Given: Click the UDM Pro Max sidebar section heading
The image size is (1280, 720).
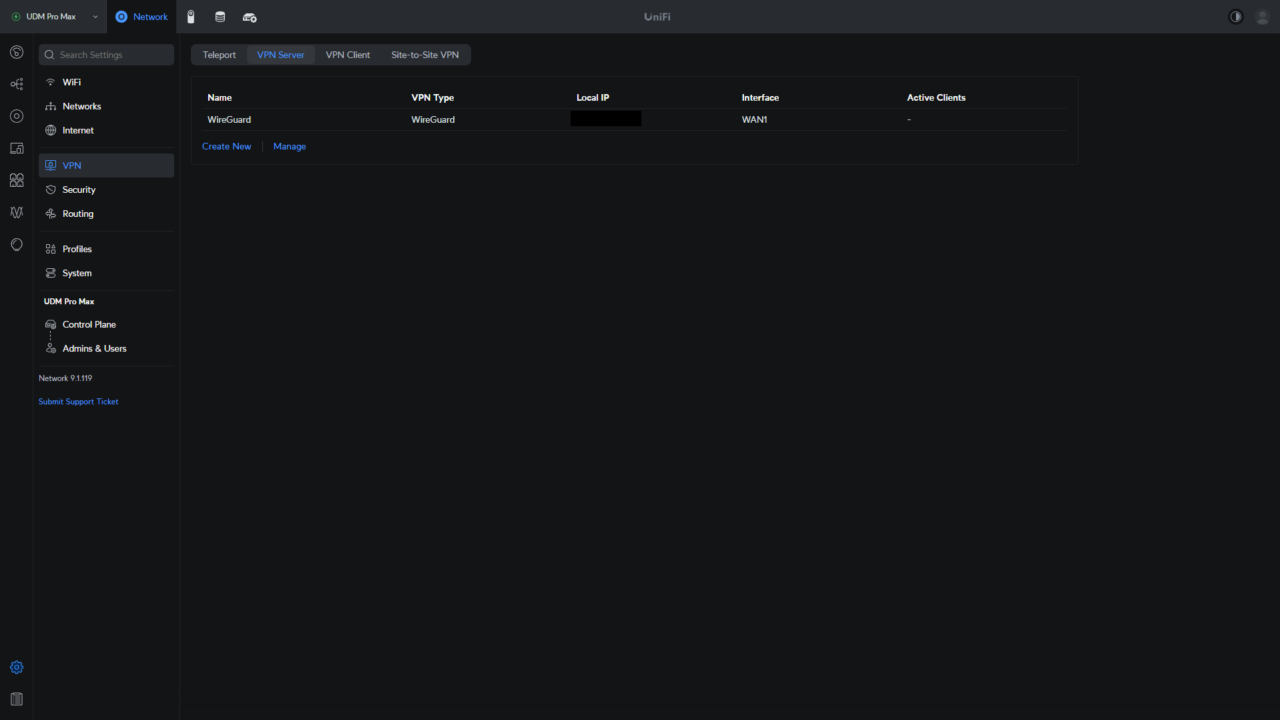Looking at the screenshot, I should click(x=69, y=301).
